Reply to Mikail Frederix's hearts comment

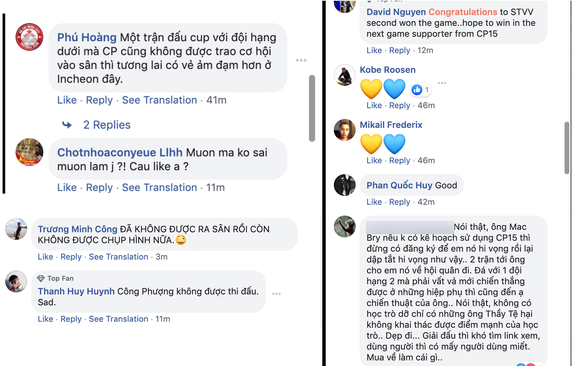pos(400,160)
